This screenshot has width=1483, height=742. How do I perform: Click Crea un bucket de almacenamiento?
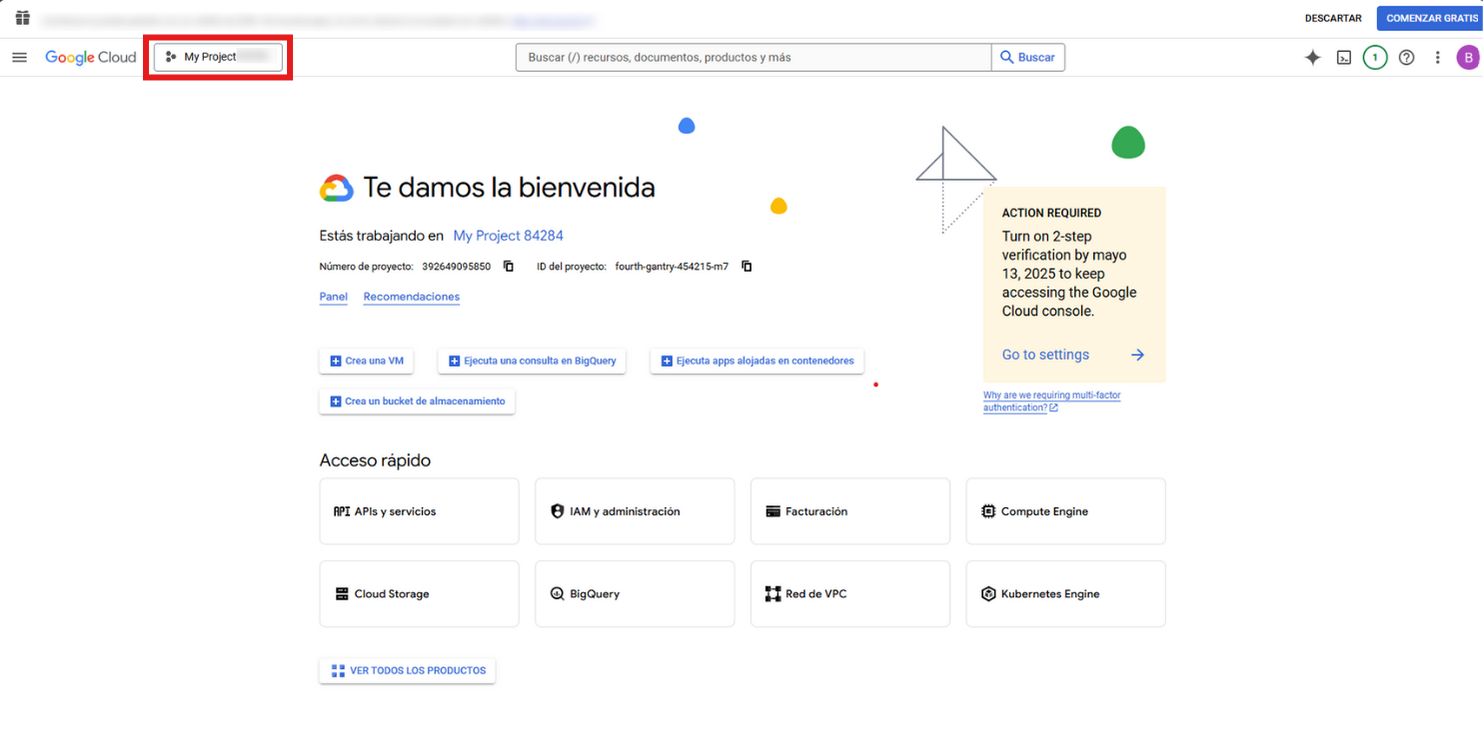click(417, 401)
